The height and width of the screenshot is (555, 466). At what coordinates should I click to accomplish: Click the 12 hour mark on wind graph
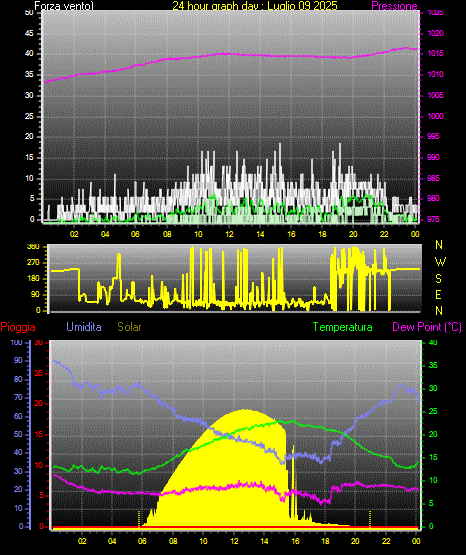(229, 234)
